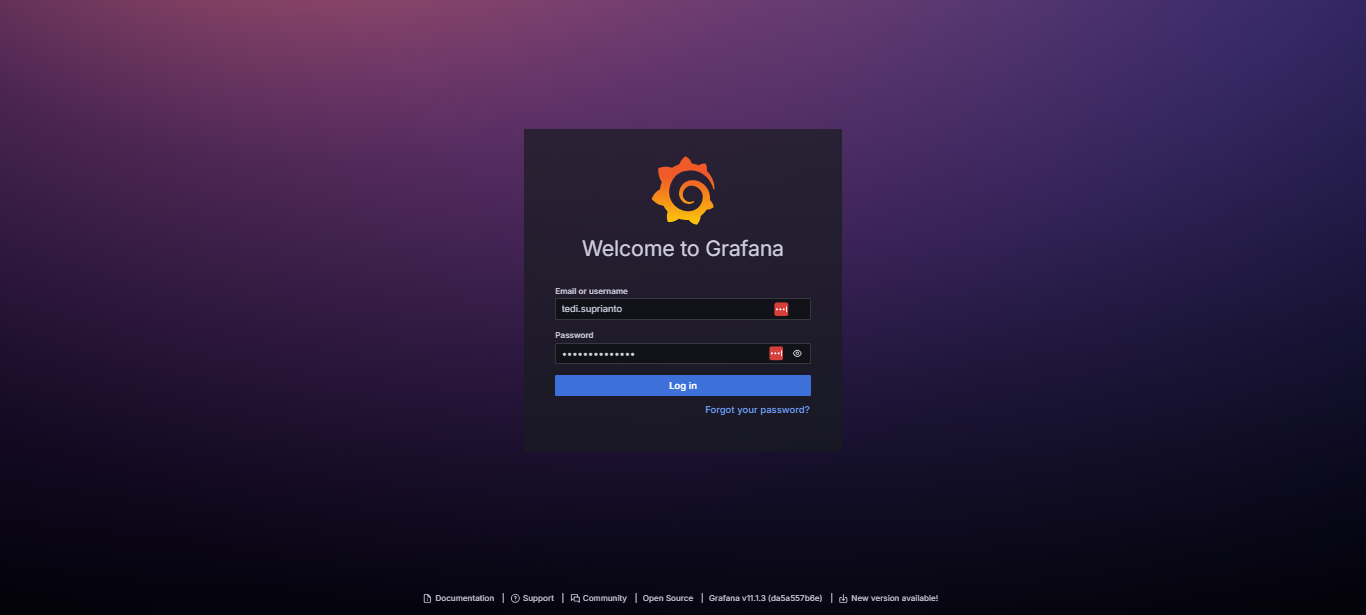Focus the Email or username input field

click(x=660, y=309)
